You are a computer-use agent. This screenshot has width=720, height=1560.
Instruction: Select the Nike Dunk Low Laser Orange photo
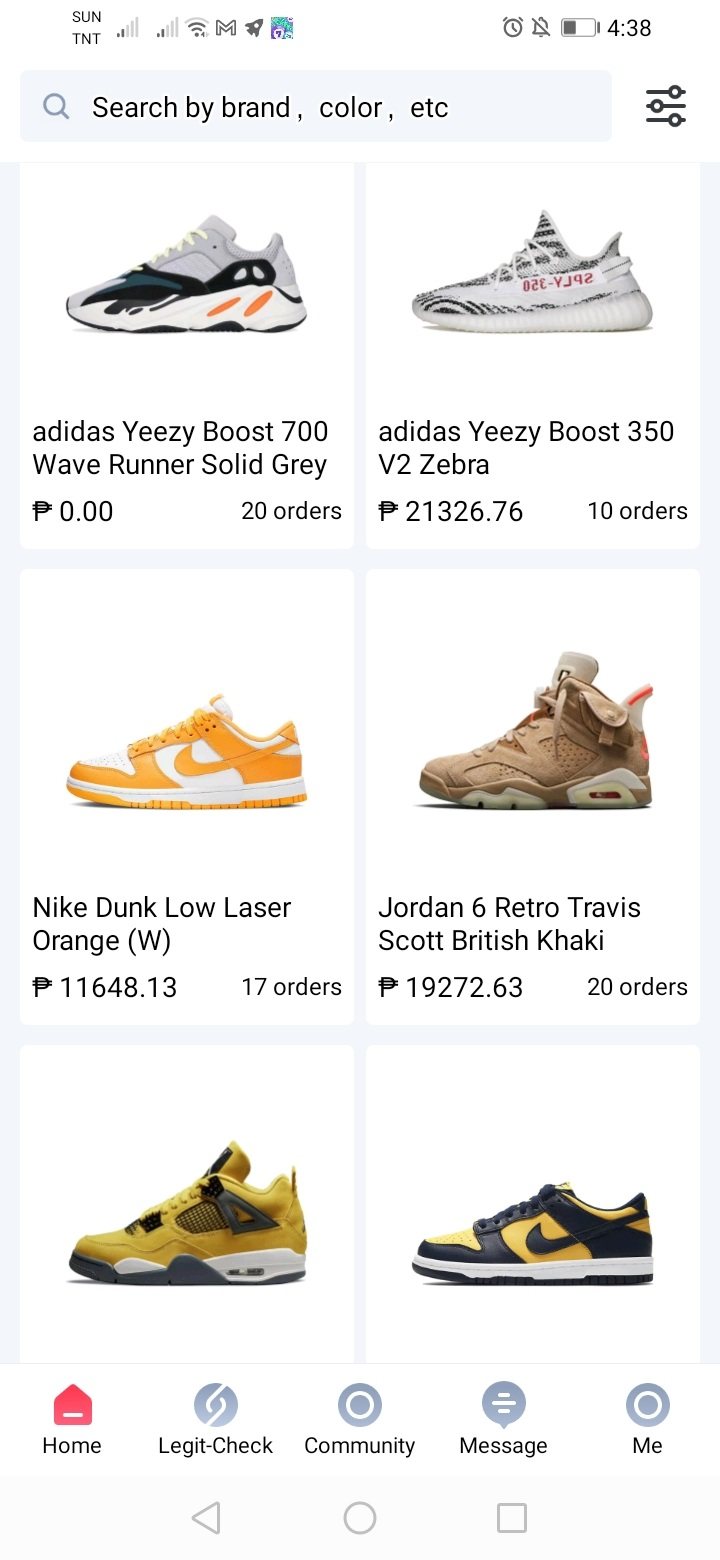(x=186, y=752)
